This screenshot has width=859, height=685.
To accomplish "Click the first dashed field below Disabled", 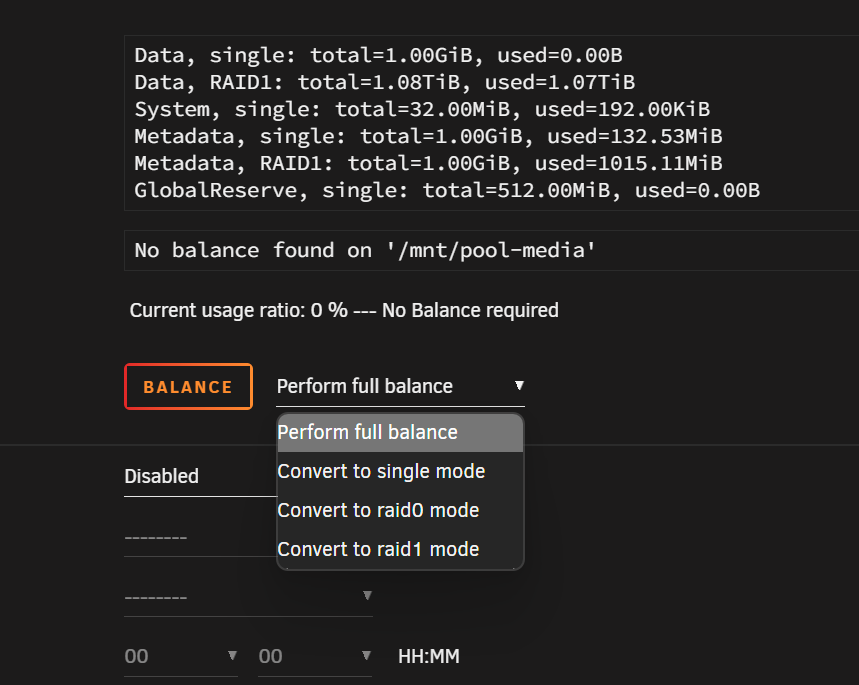I will (201, 537).
